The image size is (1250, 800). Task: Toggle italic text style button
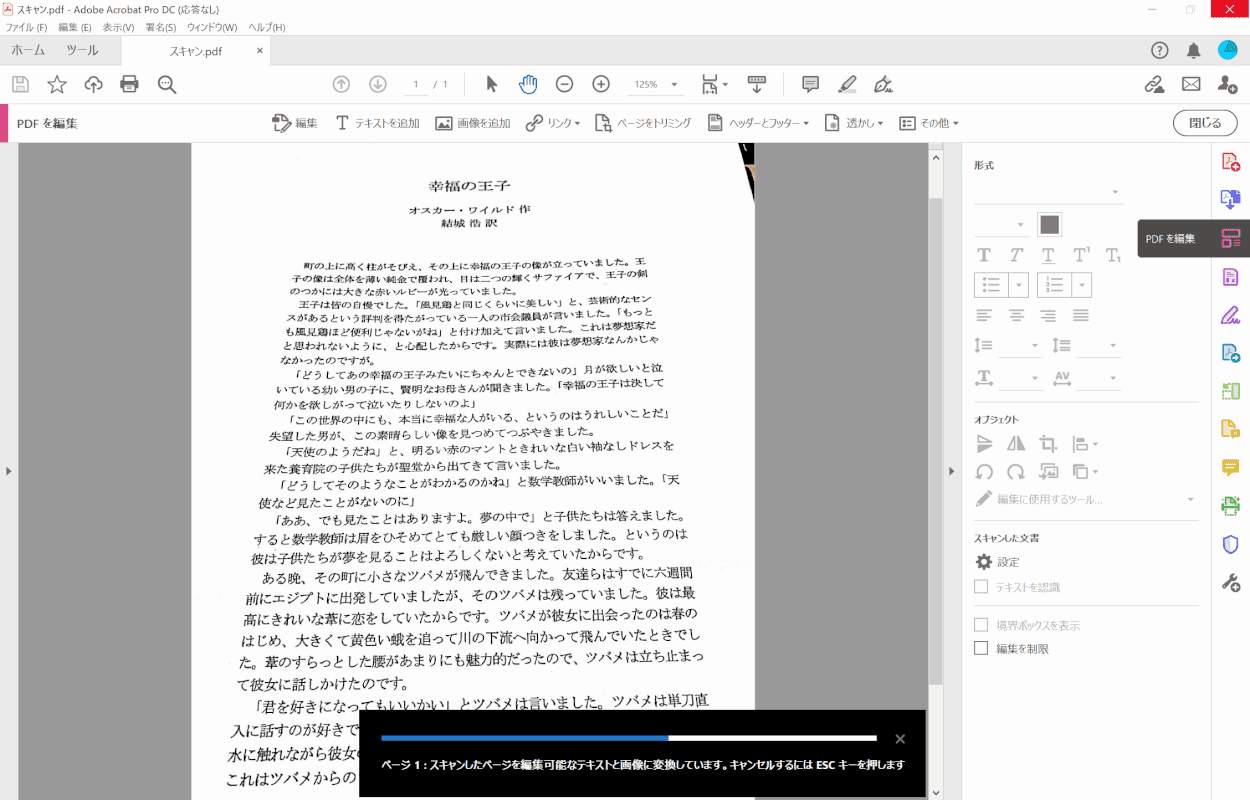(1016, 255)
